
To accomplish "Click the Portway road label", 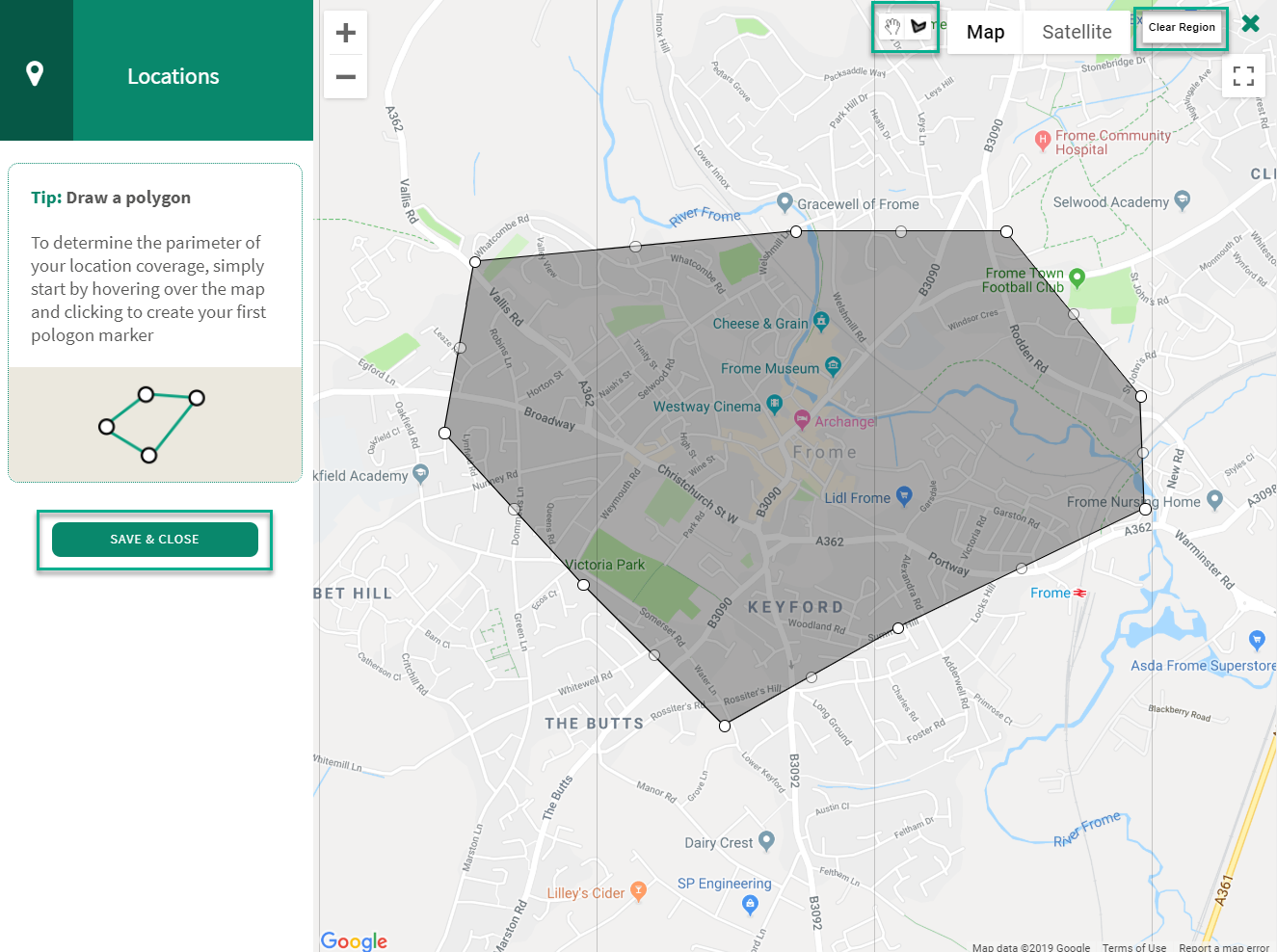I will click(x=949, y=564).
